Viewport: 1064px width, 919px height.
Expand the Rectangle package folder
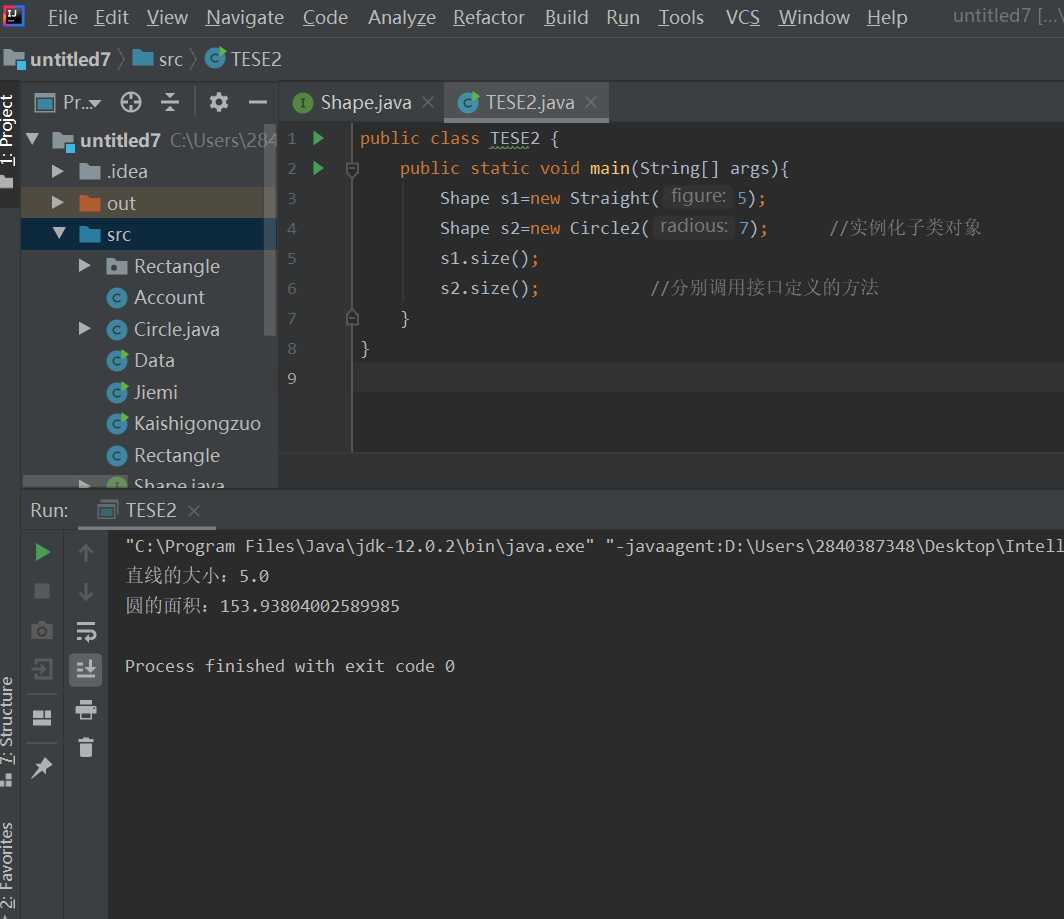click(84, 265)
